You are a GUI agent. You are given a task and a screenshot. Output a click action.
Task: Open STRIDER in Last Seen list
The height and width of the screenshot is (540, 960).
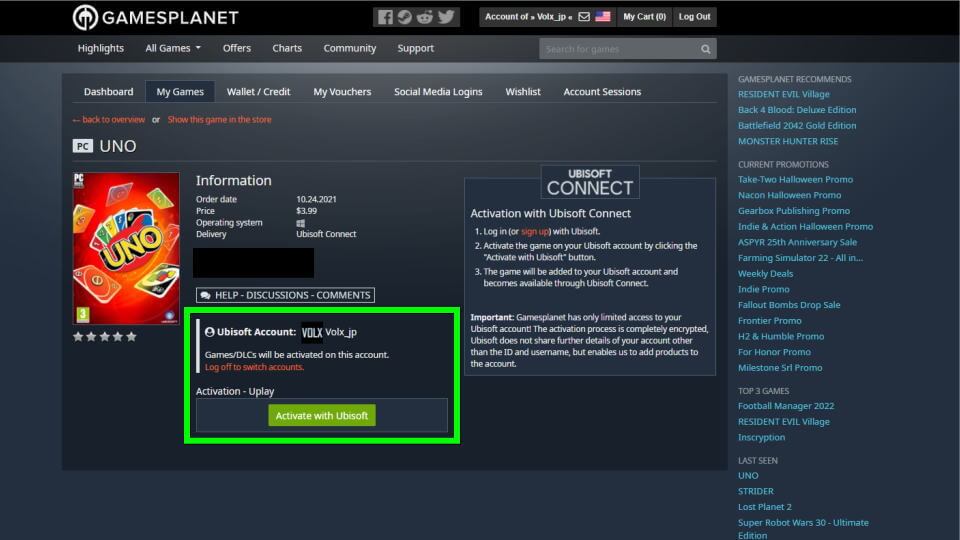click(x=756, y=492)
